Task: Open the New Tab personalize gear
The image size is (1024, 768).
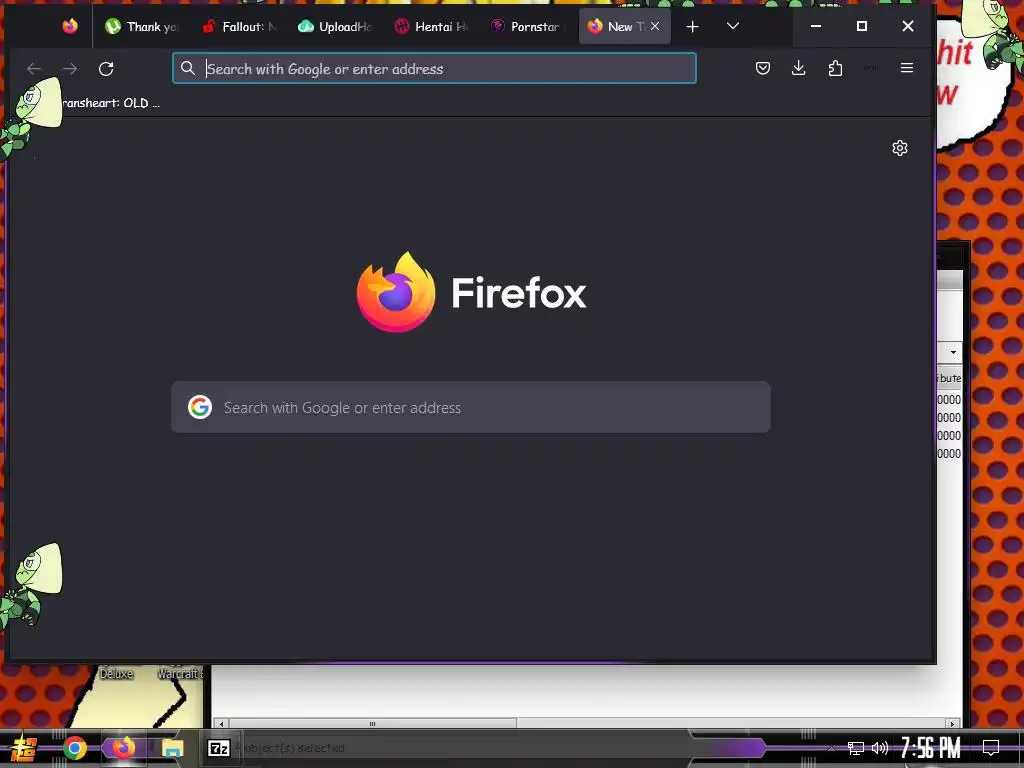Action: coord(900,148)
